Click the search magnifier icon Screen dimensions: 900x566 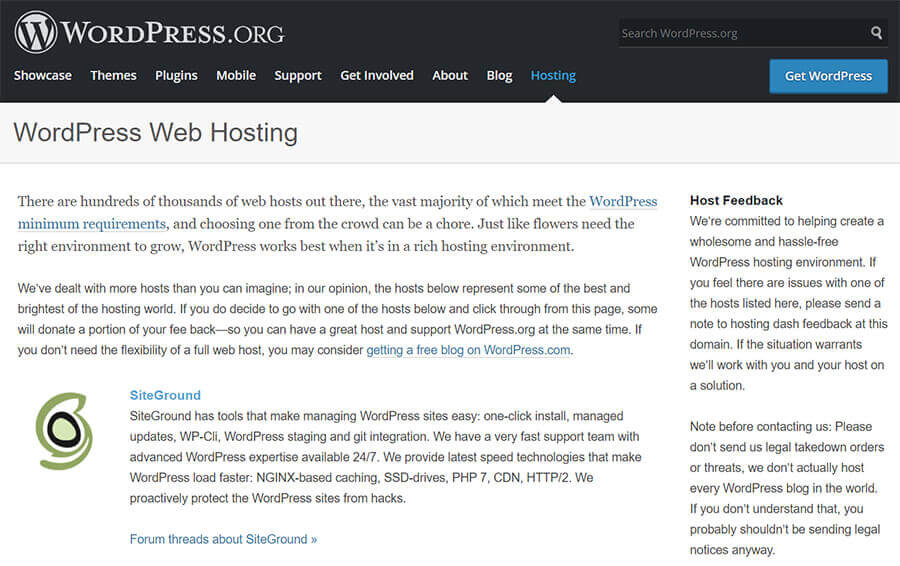(x=876, y=33)
